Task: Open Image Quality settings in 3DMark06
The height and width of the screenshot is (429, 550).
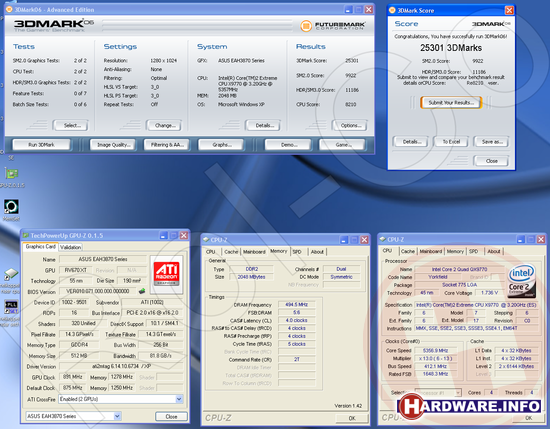Action: click(x=113, y=145)
